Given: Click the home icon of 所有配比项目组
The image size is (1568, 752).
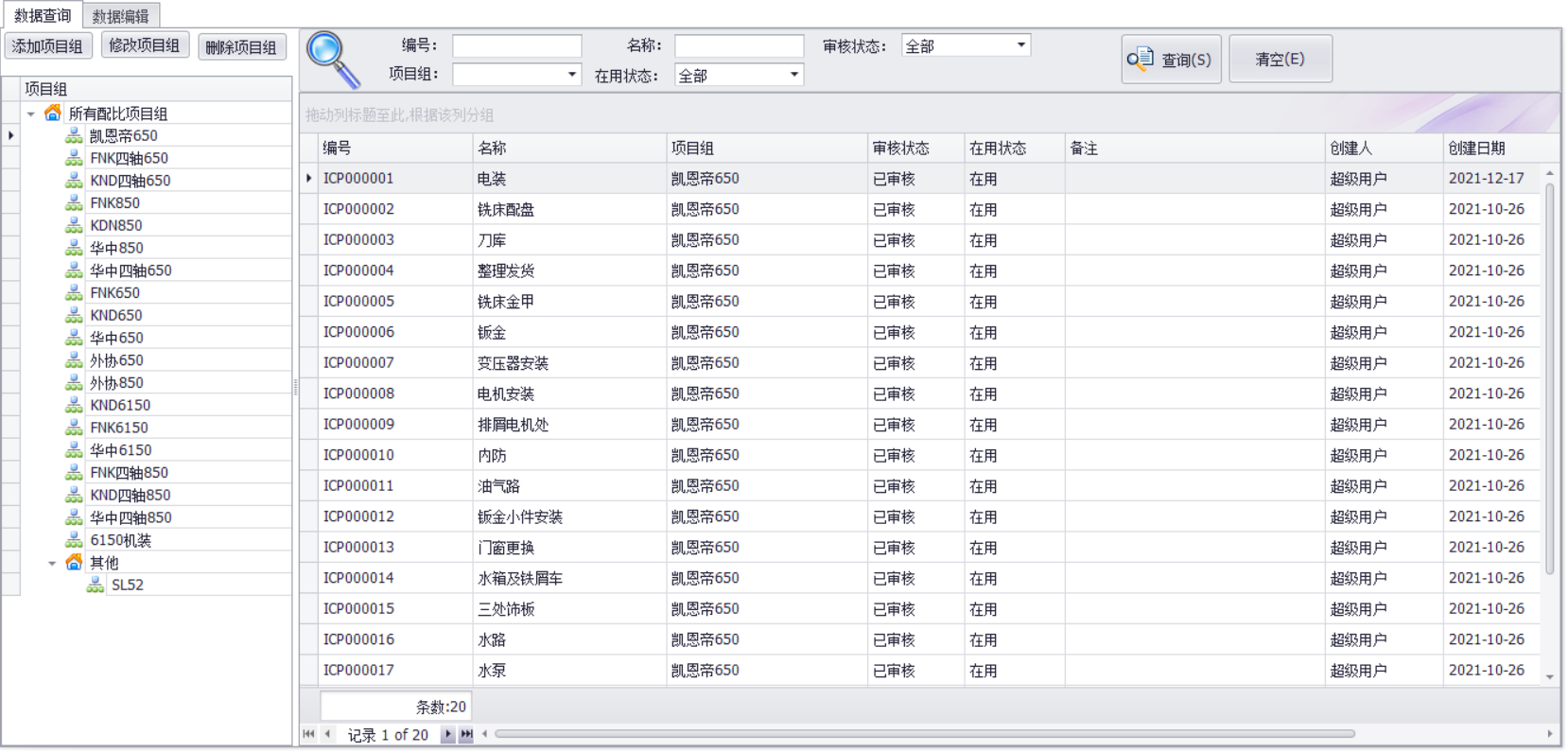Looking at the screenshot, I should click(x=53, y=114).
